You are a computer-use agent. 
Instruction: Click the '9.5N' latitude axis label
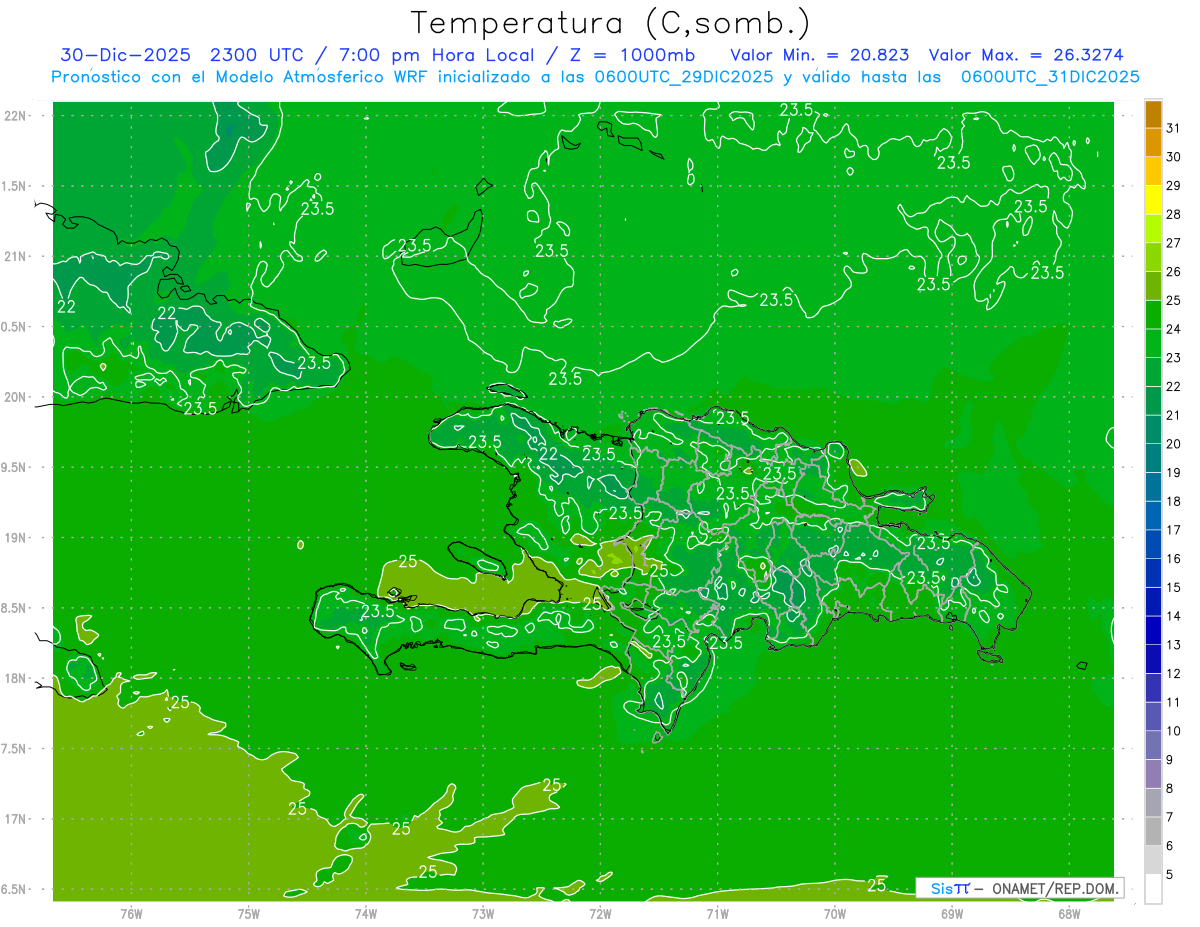point(15,468)
